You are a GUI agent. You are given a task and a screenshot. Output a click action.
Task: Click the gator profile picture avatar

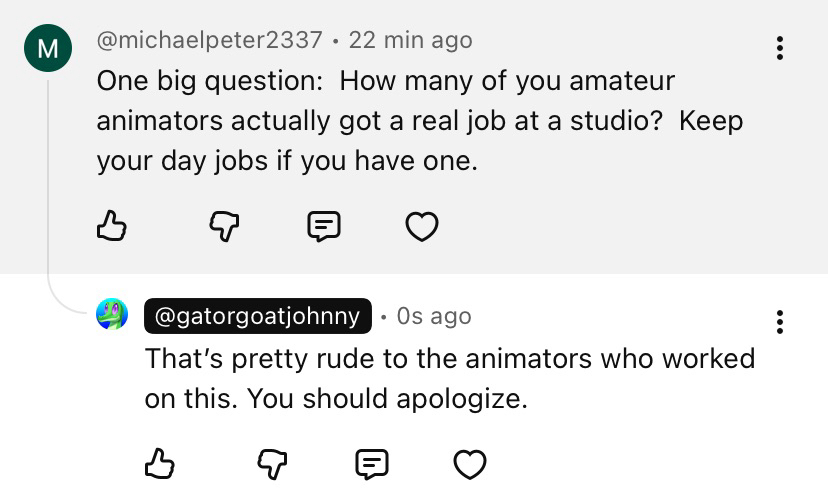(111, 315)
